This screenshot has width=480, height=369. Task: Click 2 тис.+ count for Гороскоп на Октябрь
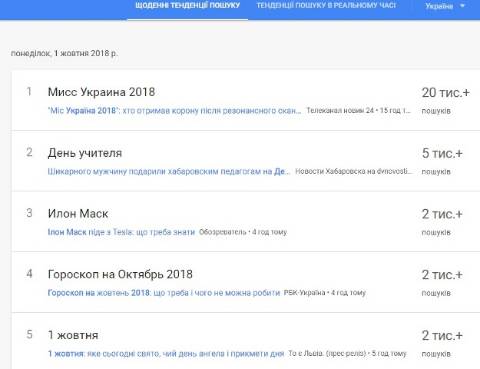(442, 275)
